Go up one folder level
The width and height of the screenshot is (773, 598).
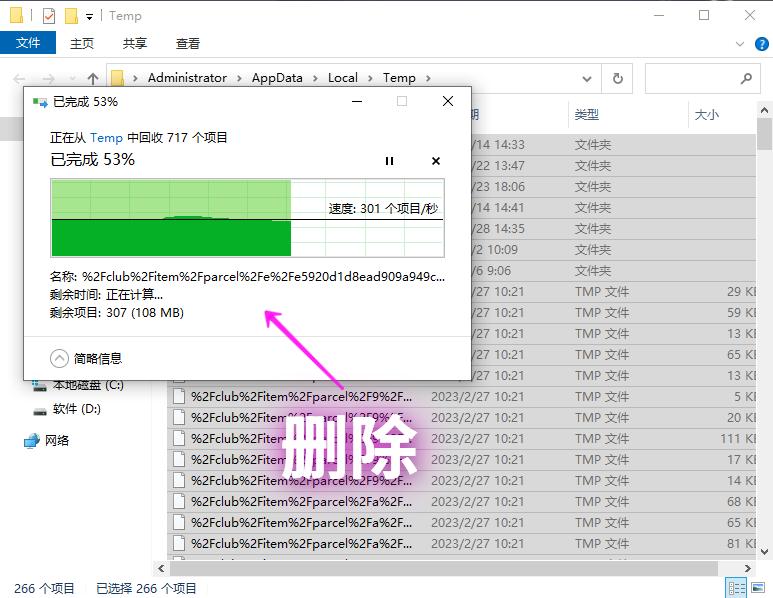(x=93, y=78)
